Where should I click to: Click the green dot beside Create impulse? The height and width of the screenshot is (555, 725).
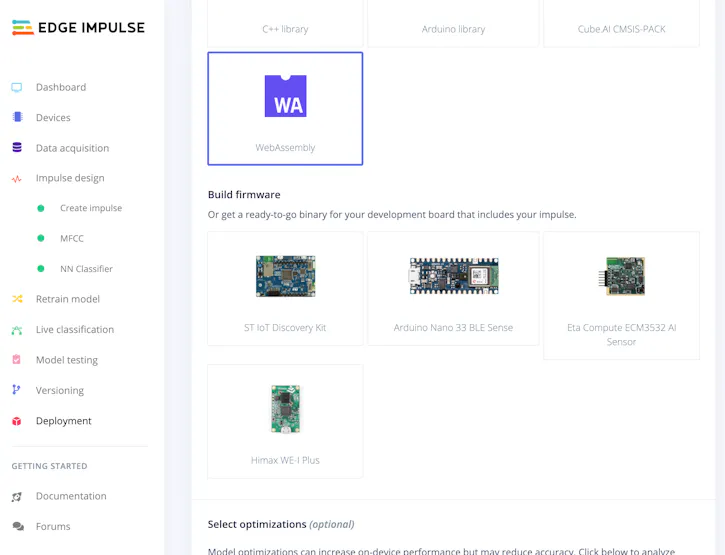(41, 208)
